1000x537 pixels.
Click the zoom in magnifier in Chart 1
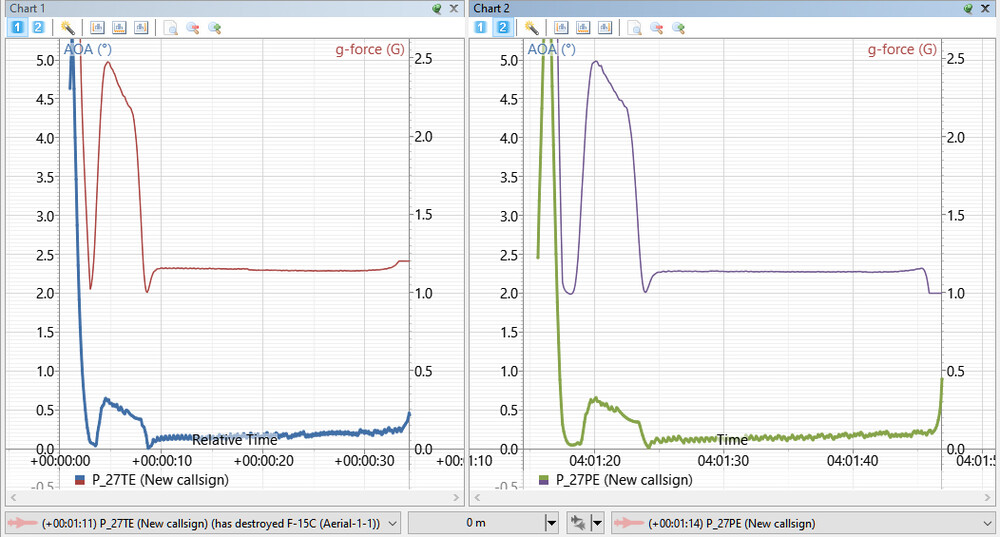[x=215, y=27]
